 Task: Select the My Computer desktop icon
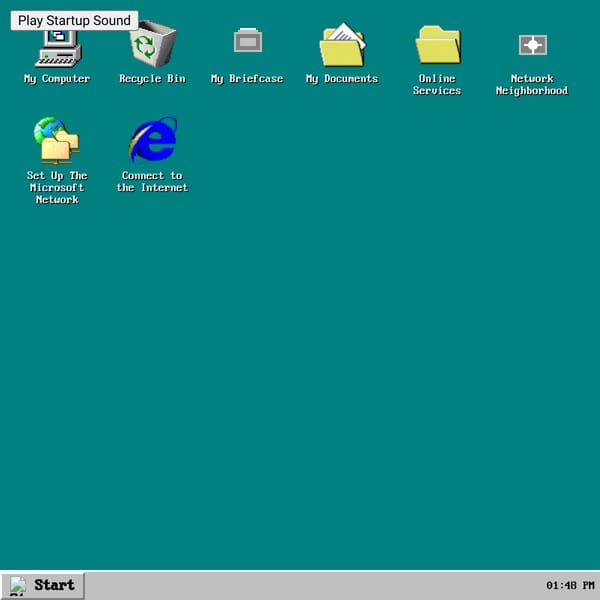click(58, 48)
